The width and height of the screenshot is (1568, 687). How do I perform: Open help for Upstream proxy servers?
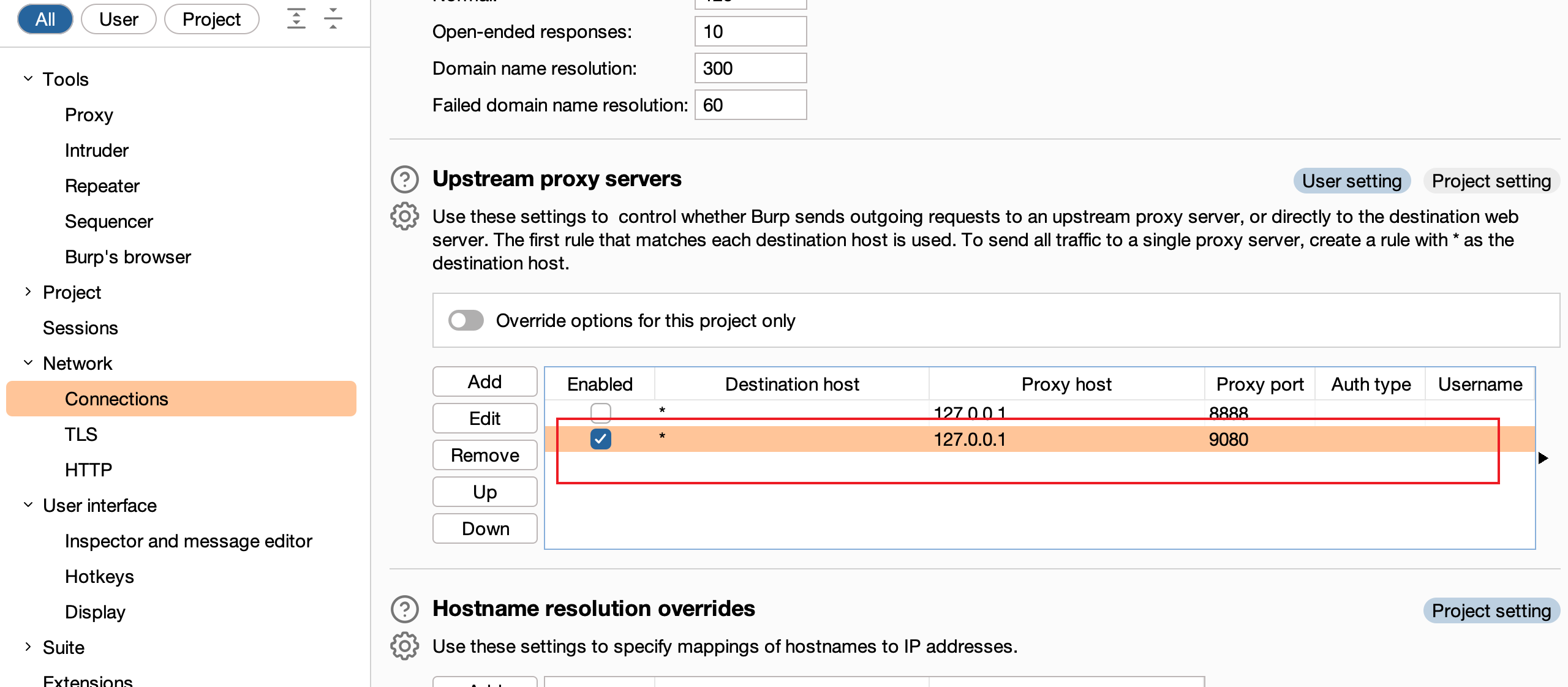(x=404, y=179)
